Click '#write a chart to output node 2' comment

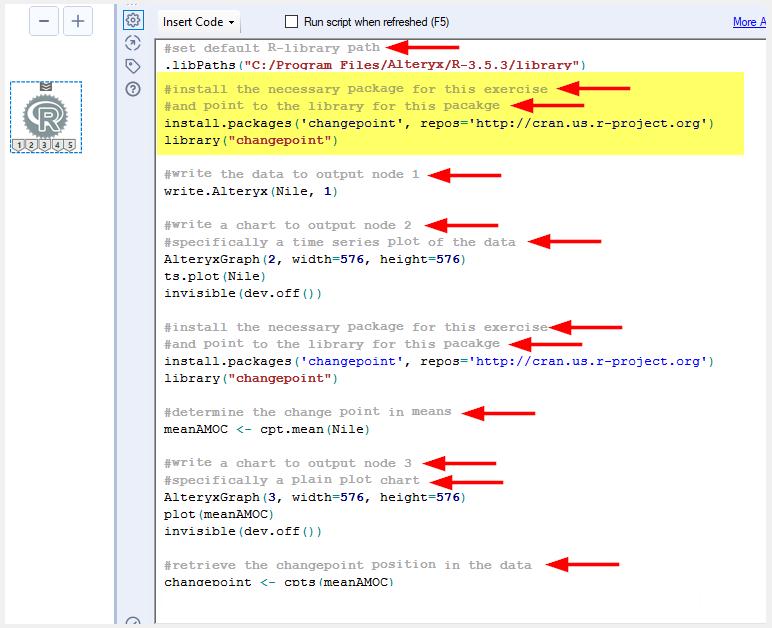[x=288, y=225]
